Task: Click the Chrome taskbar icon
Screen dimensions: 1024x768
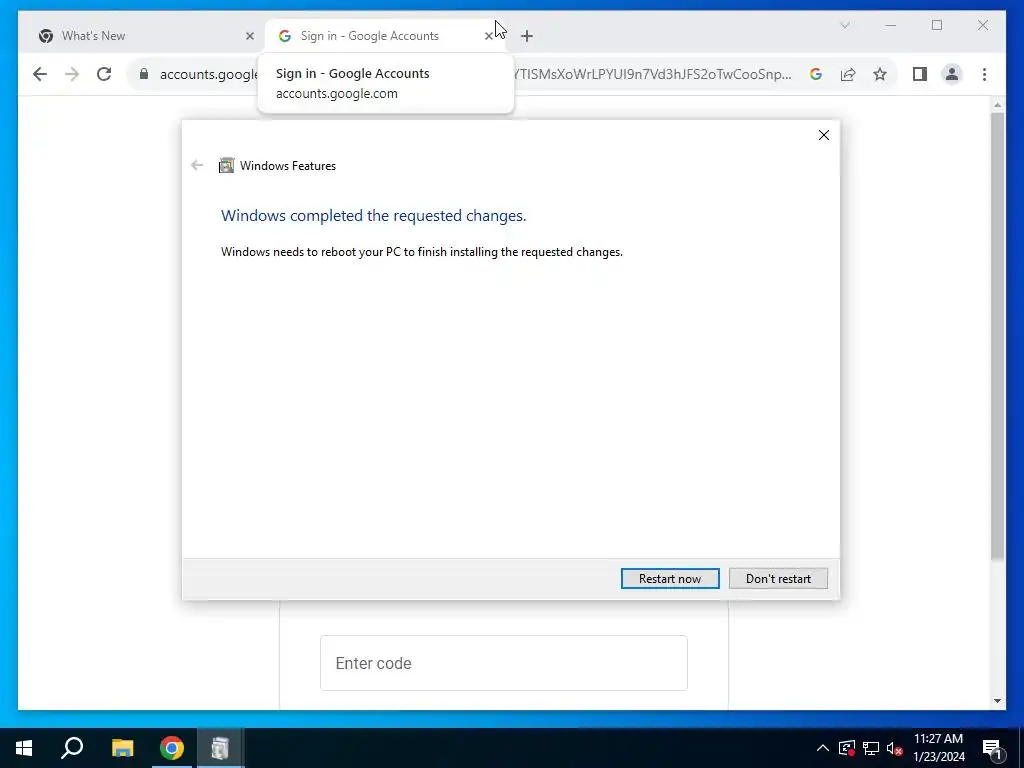Action: pyautogui.click(x=172, y=748)
